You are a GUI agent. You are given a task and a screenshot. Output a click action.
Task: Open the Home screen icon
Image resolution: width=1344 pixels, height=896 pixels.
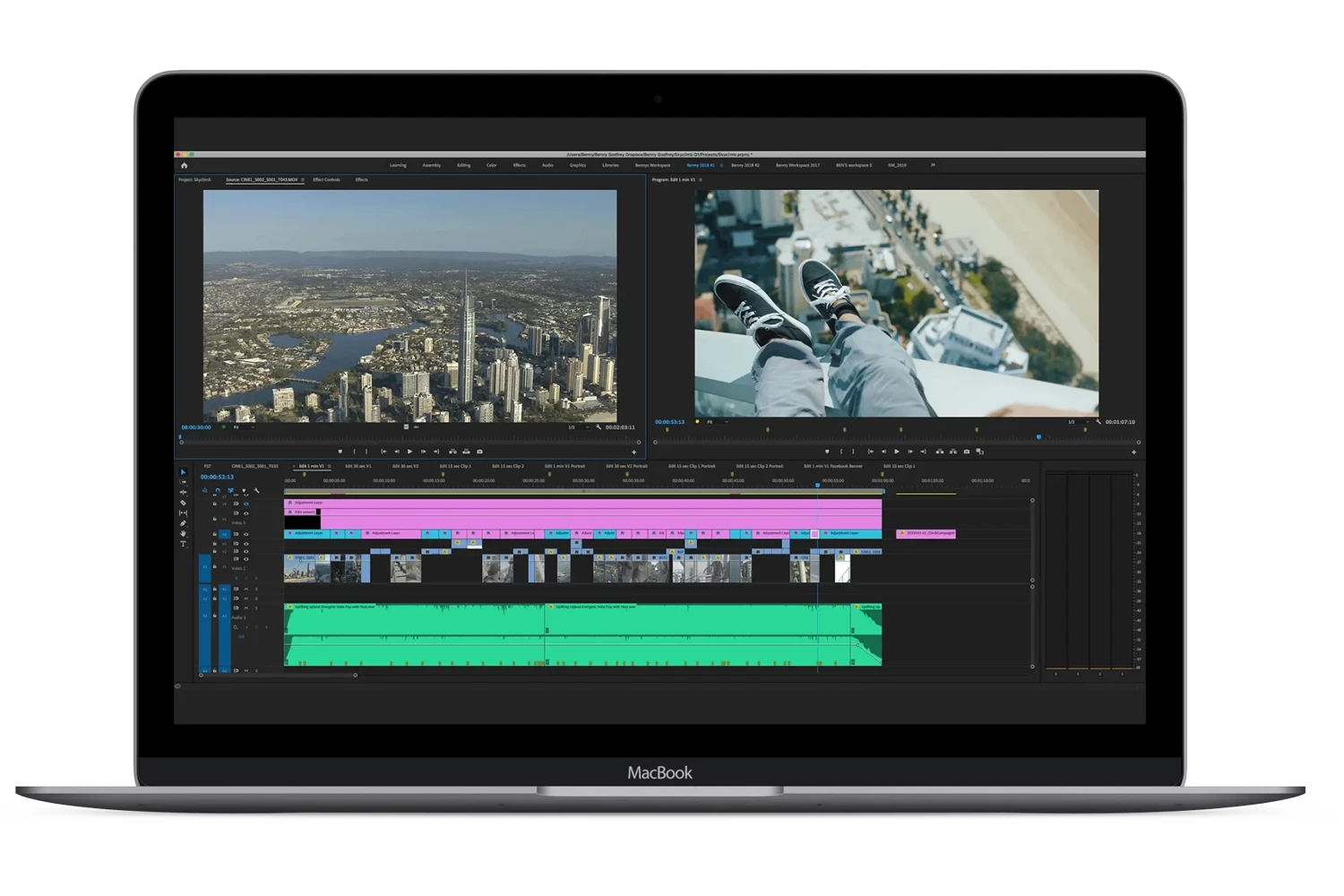point(184,166)
